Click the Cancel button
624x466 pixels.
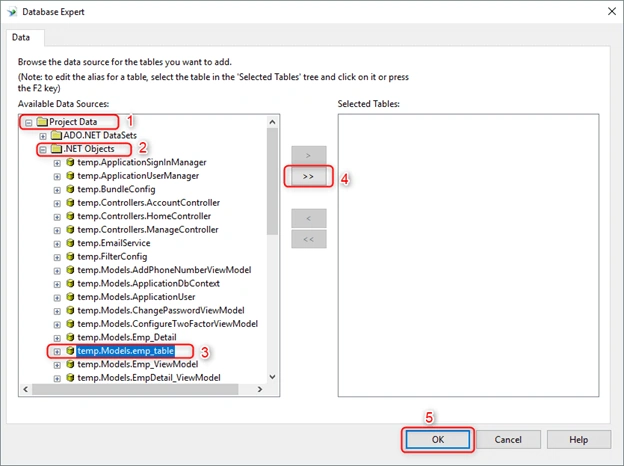(508, 439)
